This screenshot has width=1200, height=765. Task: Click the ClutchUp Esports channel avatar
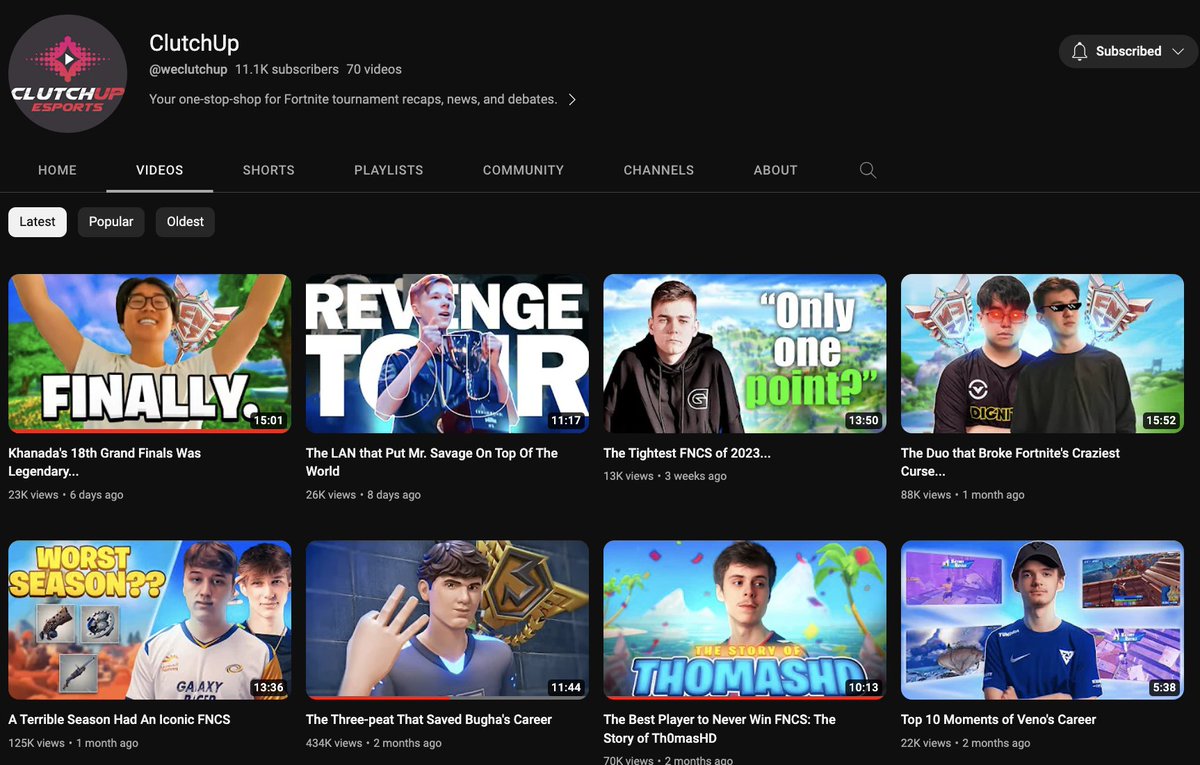[x=68, y=74]
